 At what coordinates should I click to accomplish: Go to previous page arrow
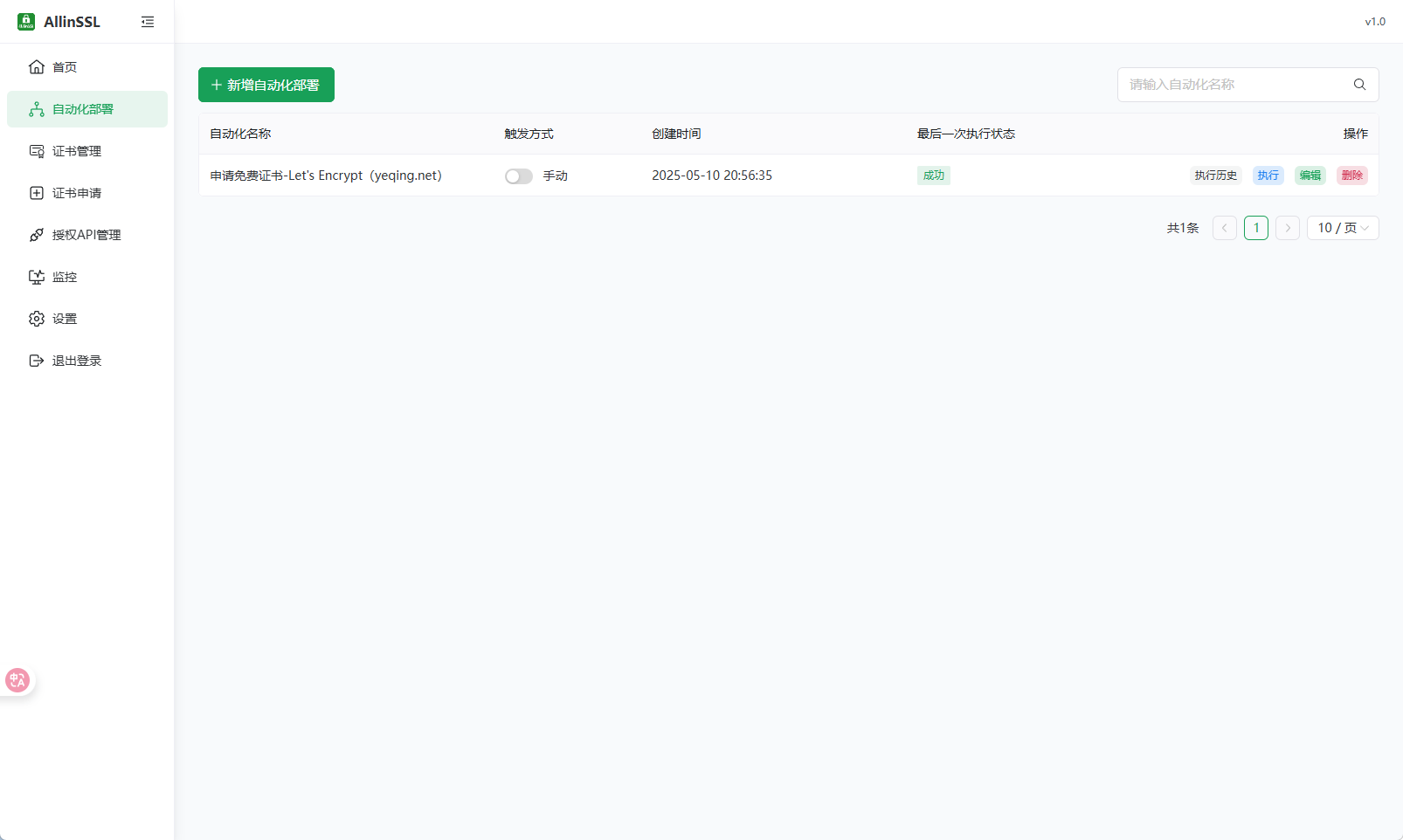point(1225,228)
